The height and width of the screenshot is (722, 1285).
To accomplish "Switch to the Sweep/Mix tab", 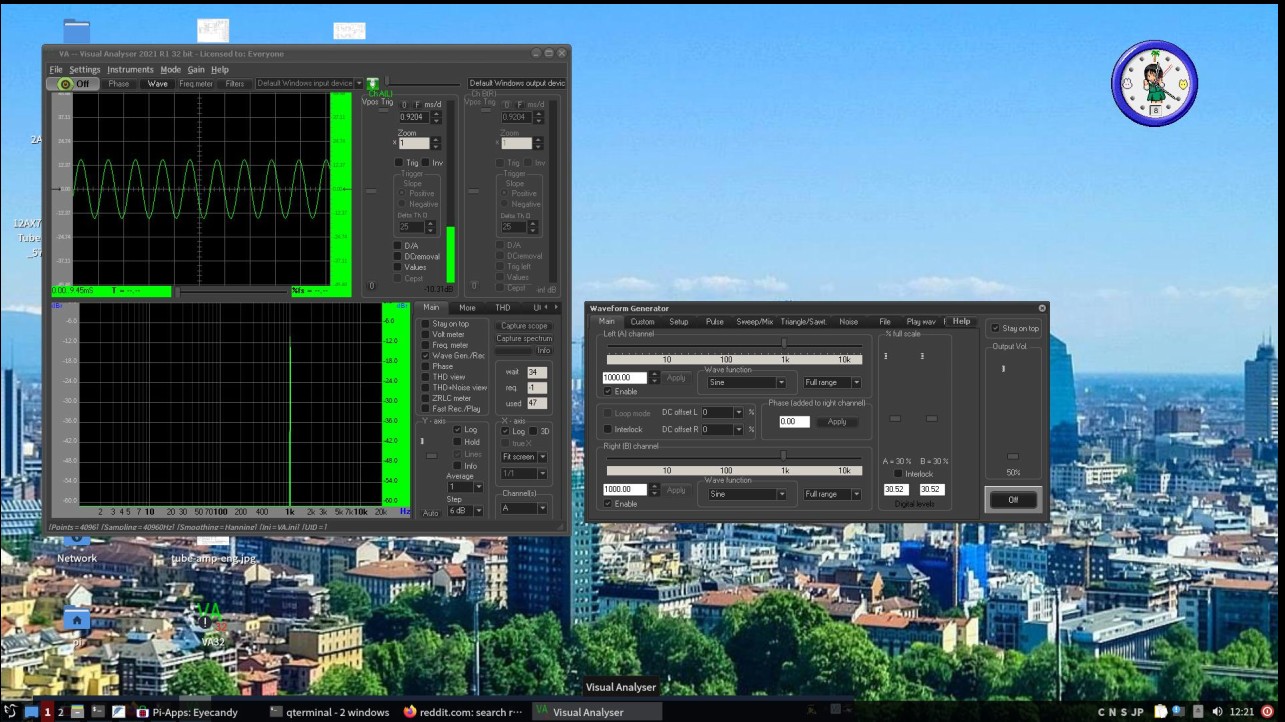I will point(754,322).
